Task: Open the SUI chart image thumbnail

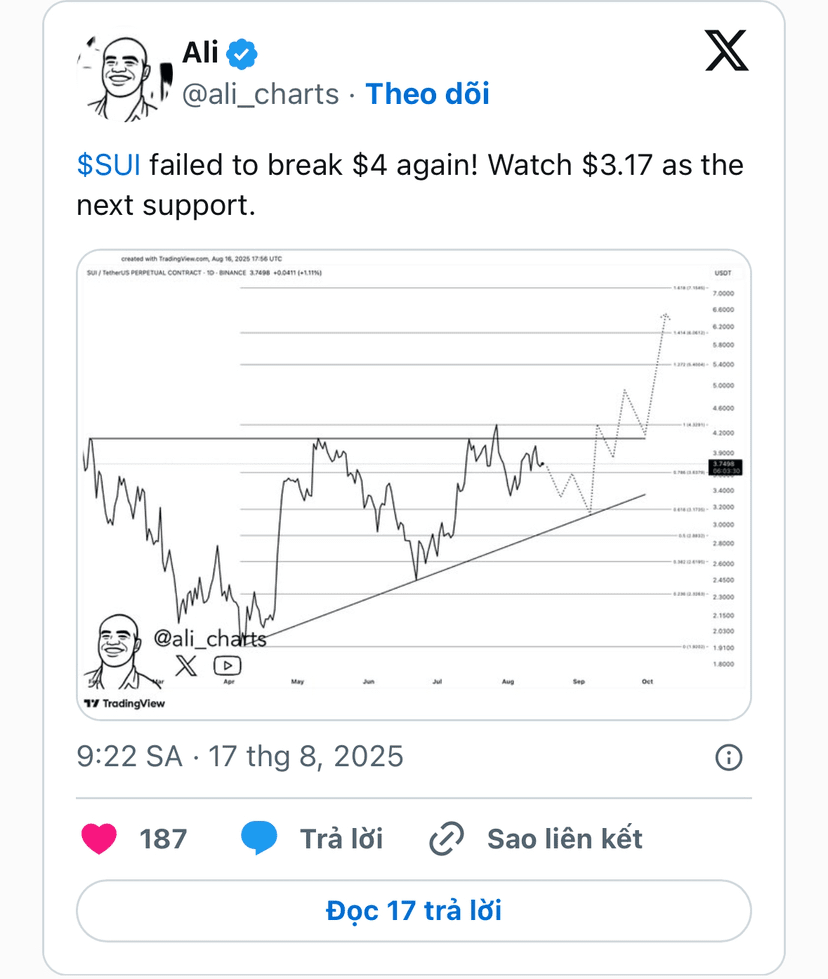Action: 413,485
